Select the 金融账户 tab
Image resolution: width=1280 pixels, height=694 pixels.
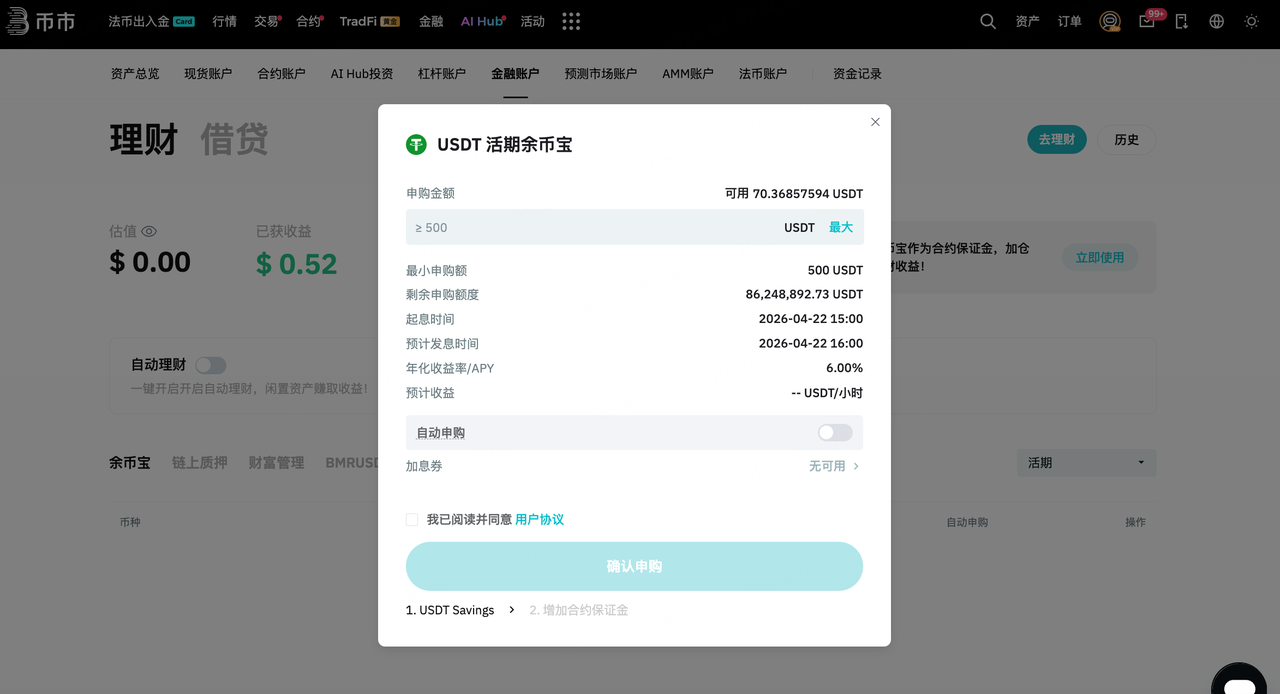(515, 74)
